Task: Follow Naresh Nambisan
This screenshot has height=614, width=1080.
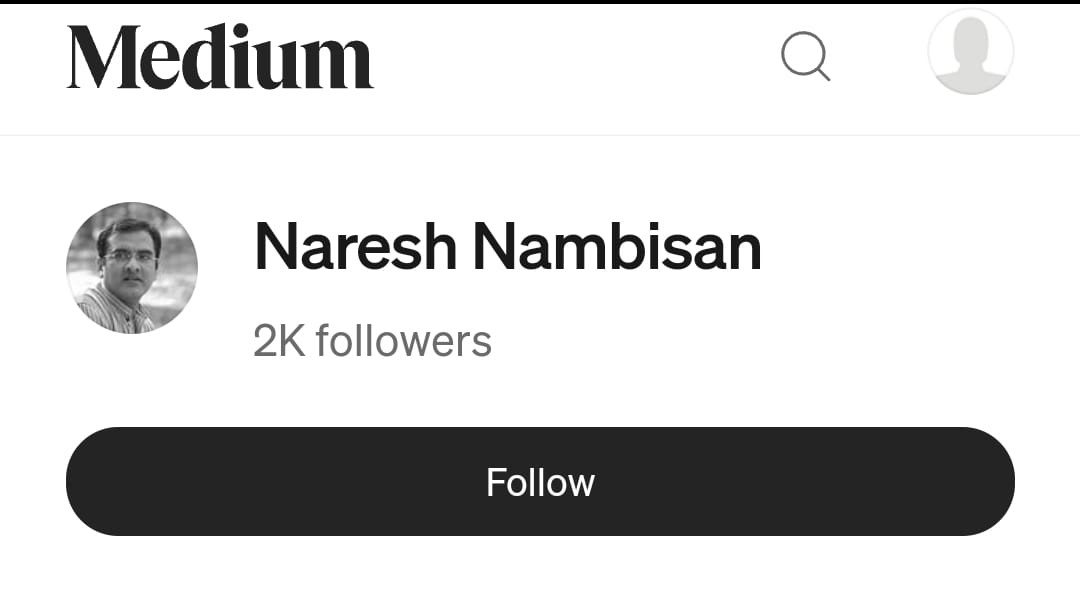Action: pos(540,482)
